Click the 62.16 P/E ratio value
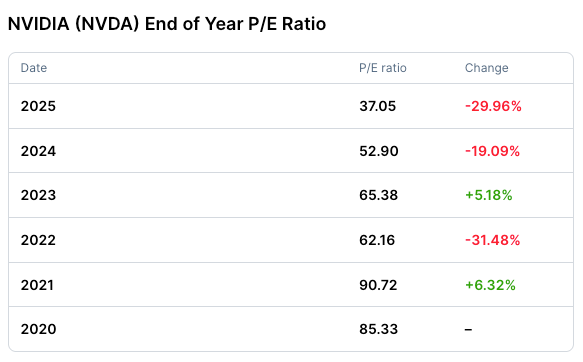This screenshot has height=362, width=583. 377,240
